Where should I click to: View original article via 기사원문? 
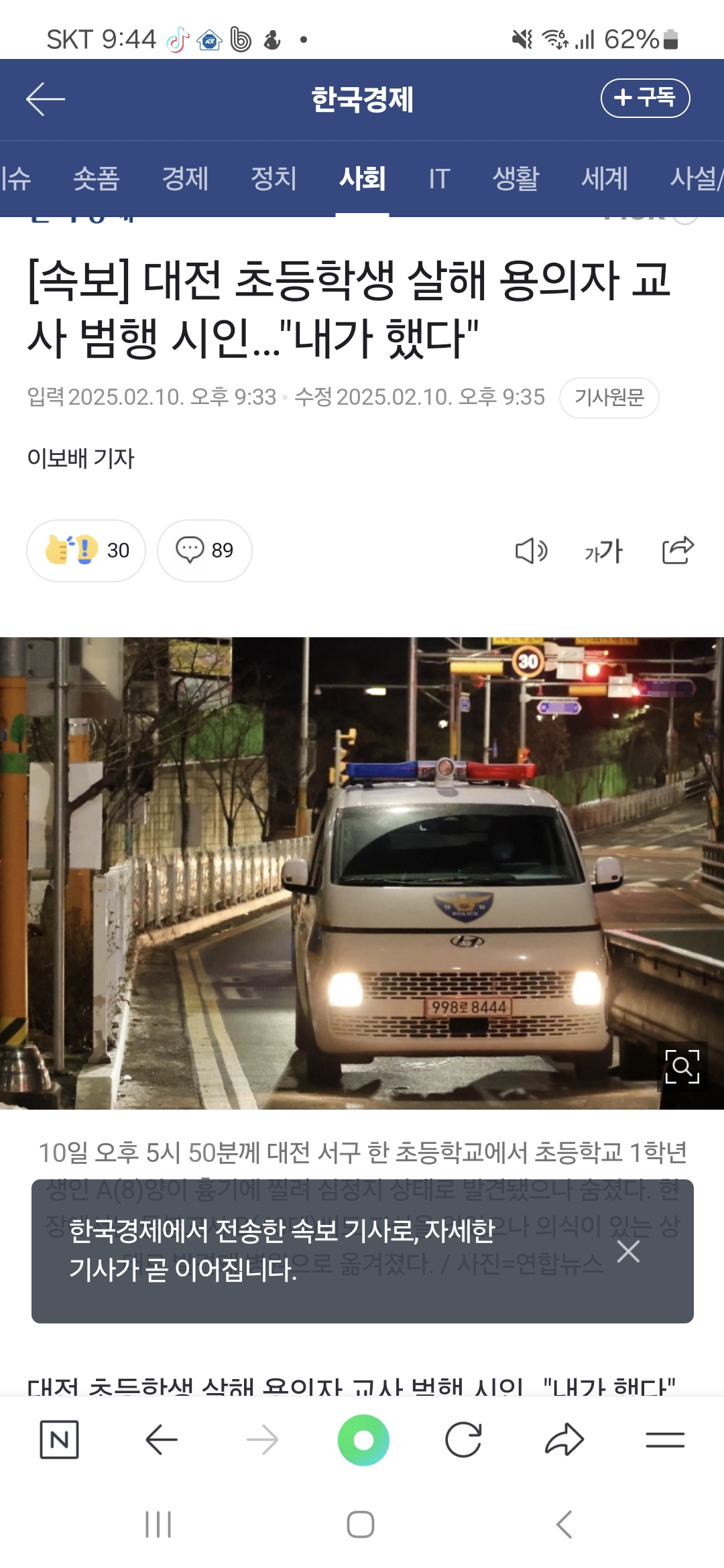point(609,397)
